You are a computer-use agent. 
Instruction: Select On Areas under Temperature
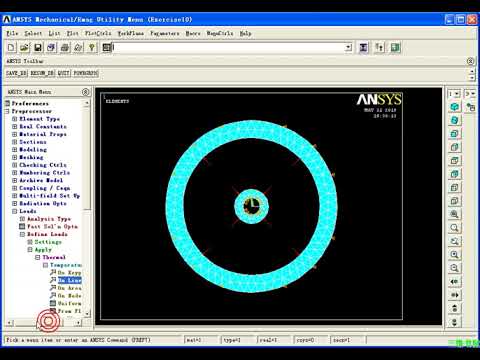point(69,288)
